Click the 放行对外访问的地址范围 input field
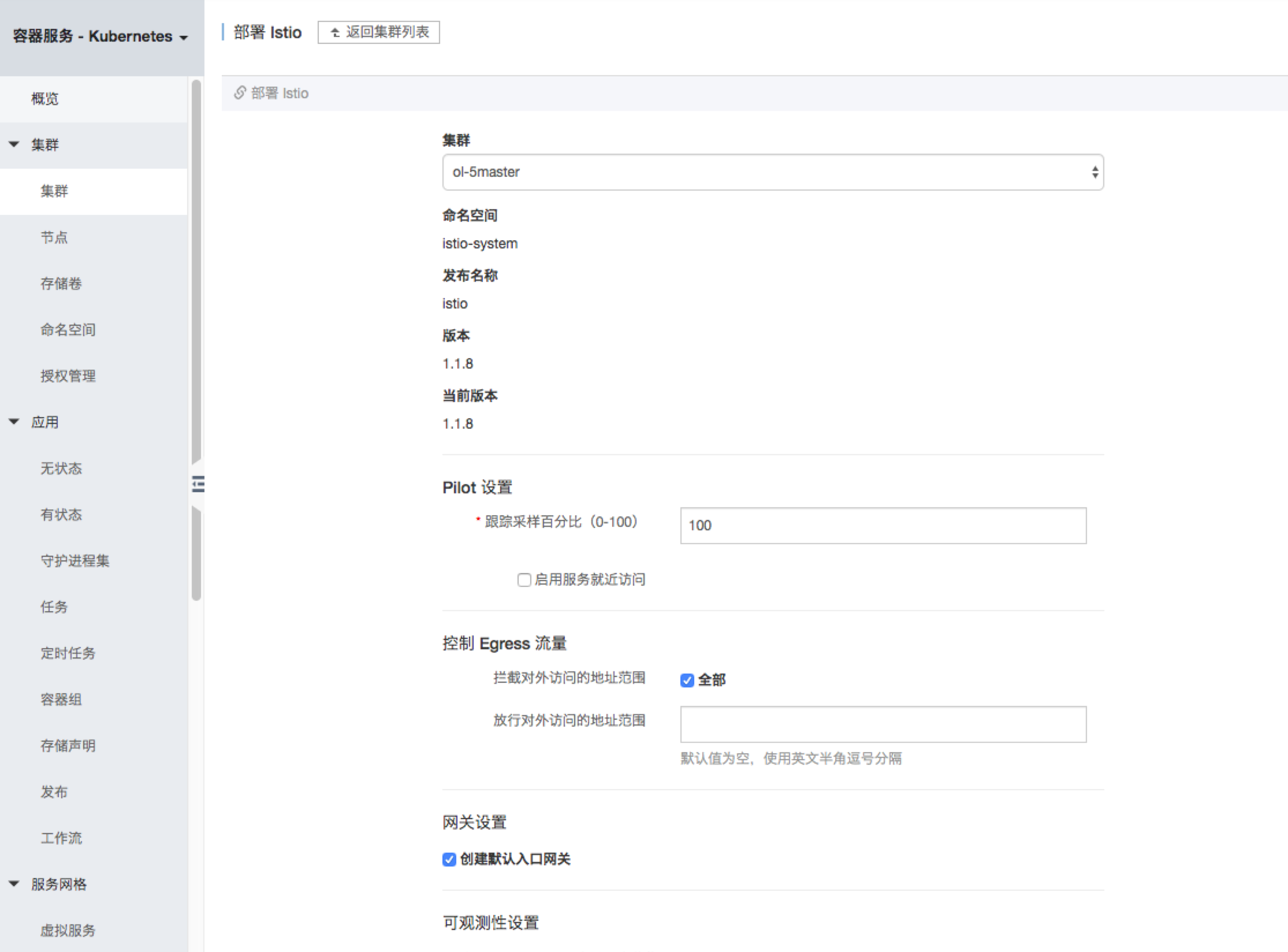Screen dimensions: 1288x952 [883, 724]
